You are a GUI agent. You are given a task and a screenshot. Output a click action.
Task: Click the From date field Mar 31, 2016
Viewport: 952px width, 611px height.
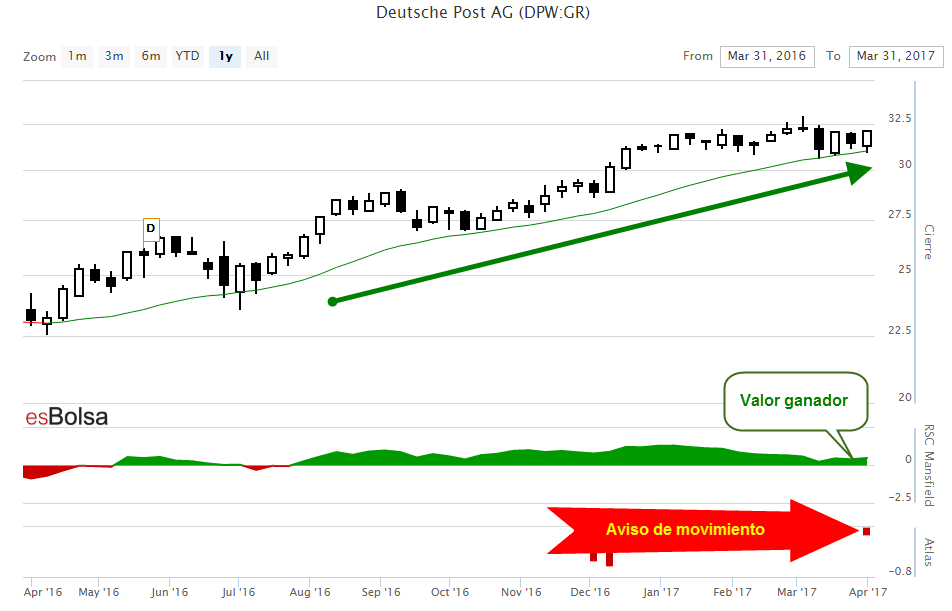coord(767,56)
